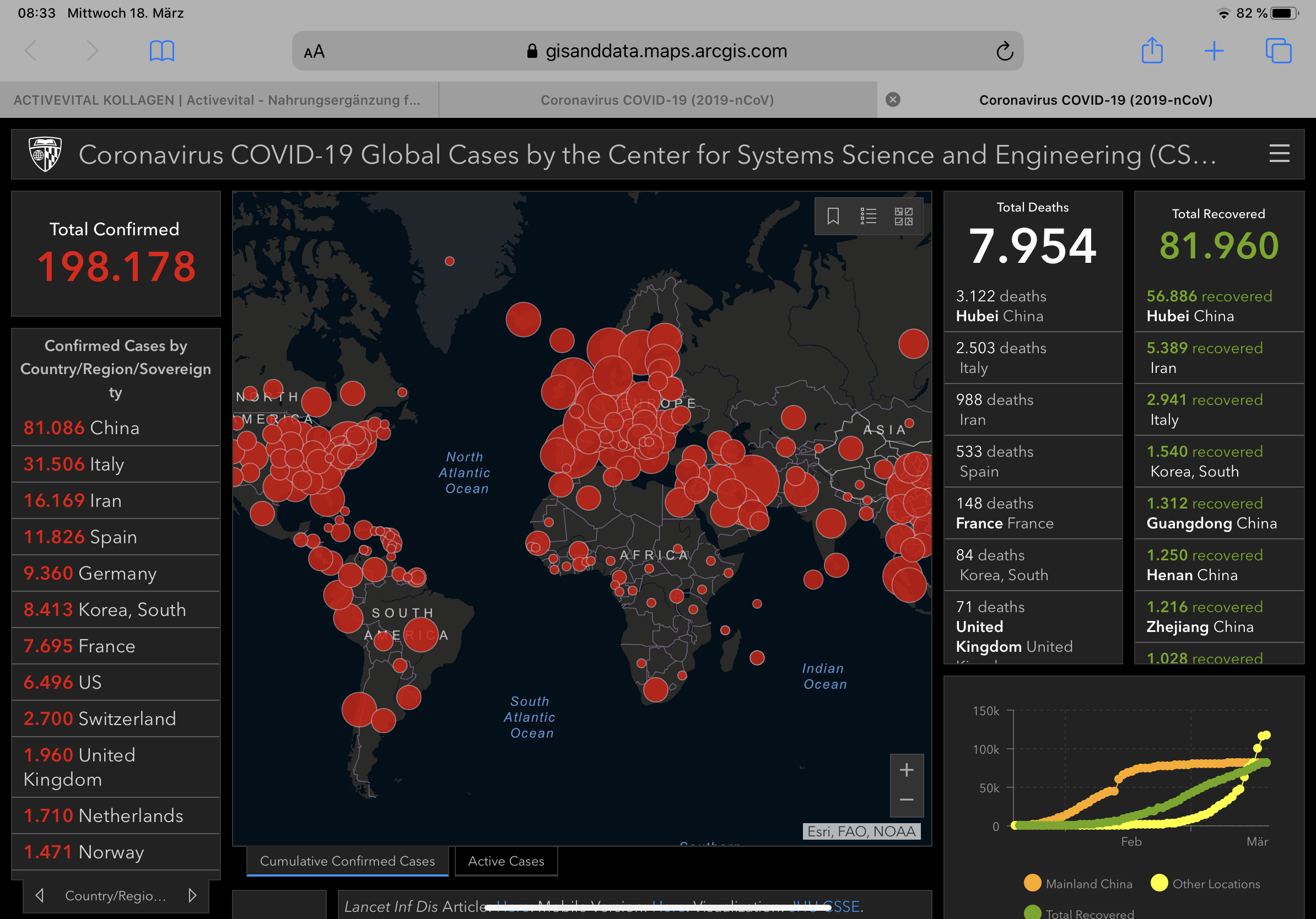Image resolution: width=1316 pixels, height=919 pixels.
Task: Select 6.496 US in country list
Action: tap(116, 683)
